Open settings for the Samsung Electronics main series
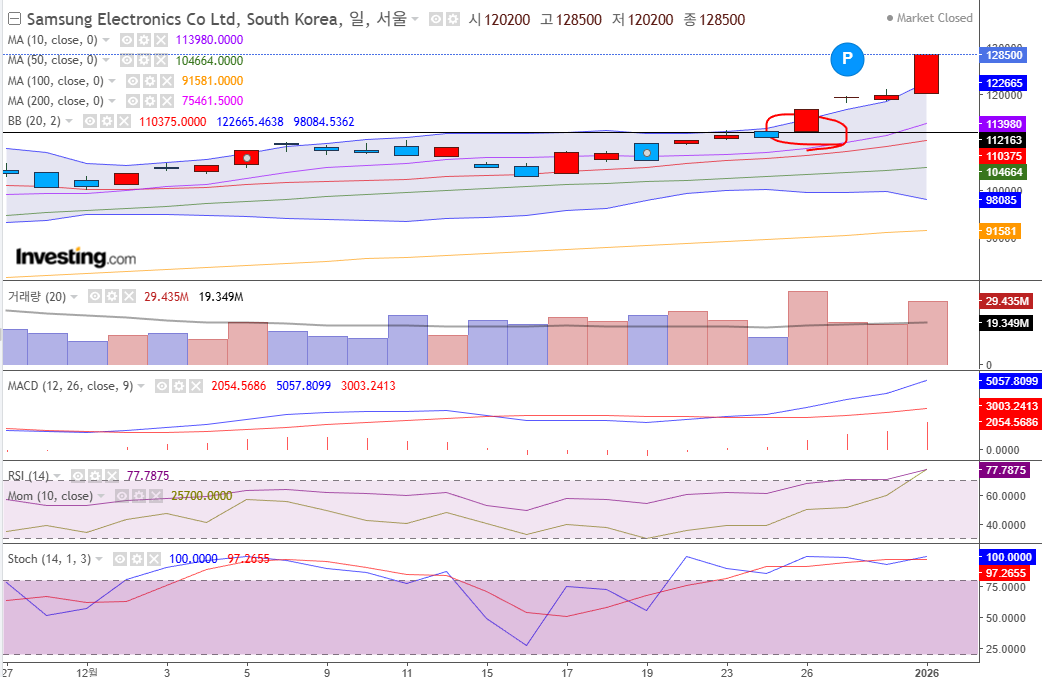 click(x=453, y=19)
